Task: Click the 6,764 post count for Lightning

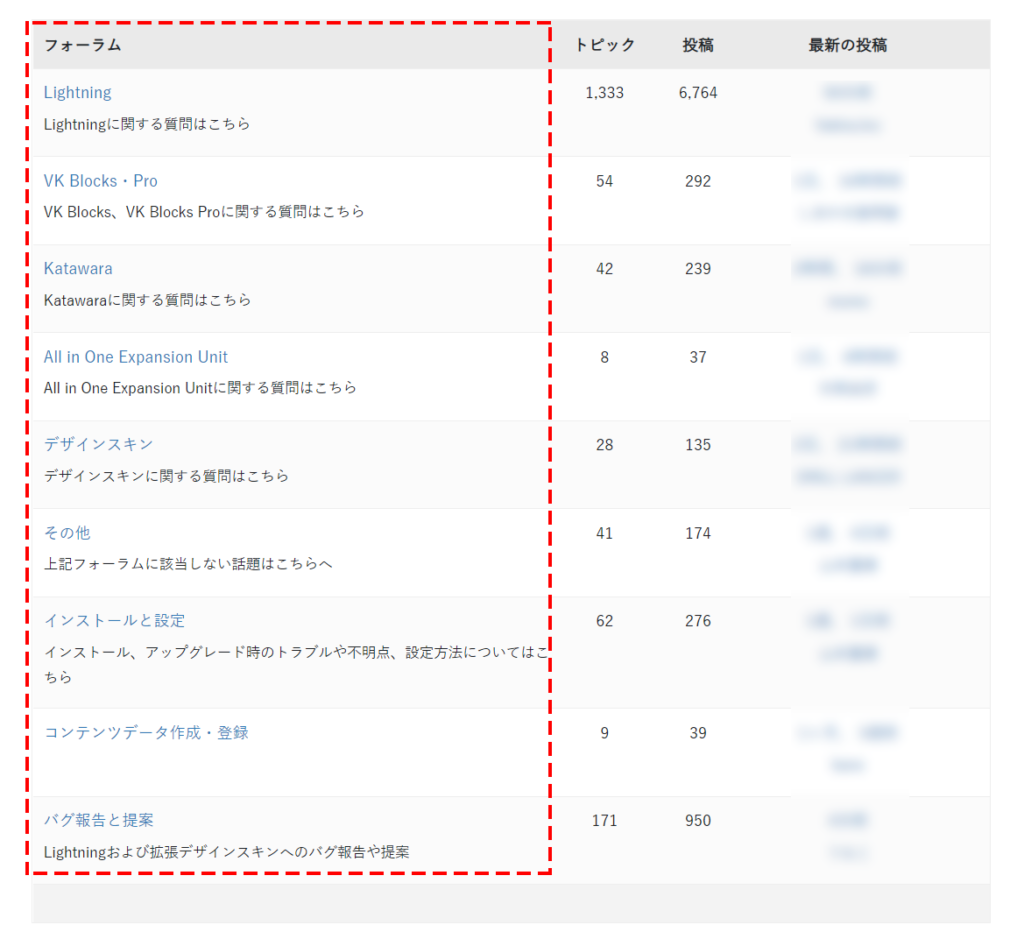Action: [697, 93]
